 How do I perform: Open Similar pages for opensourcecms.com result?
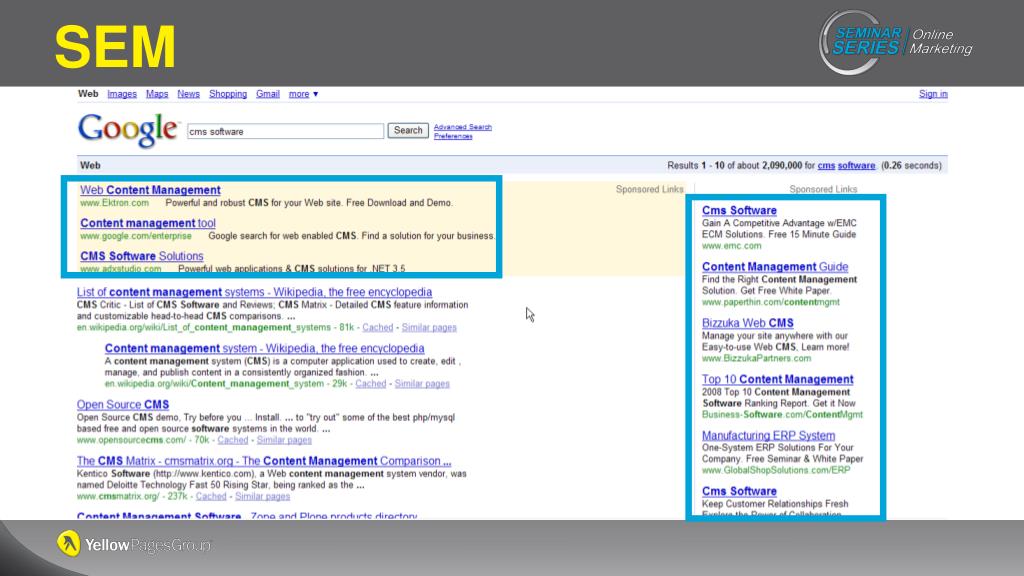pos(284,440)
